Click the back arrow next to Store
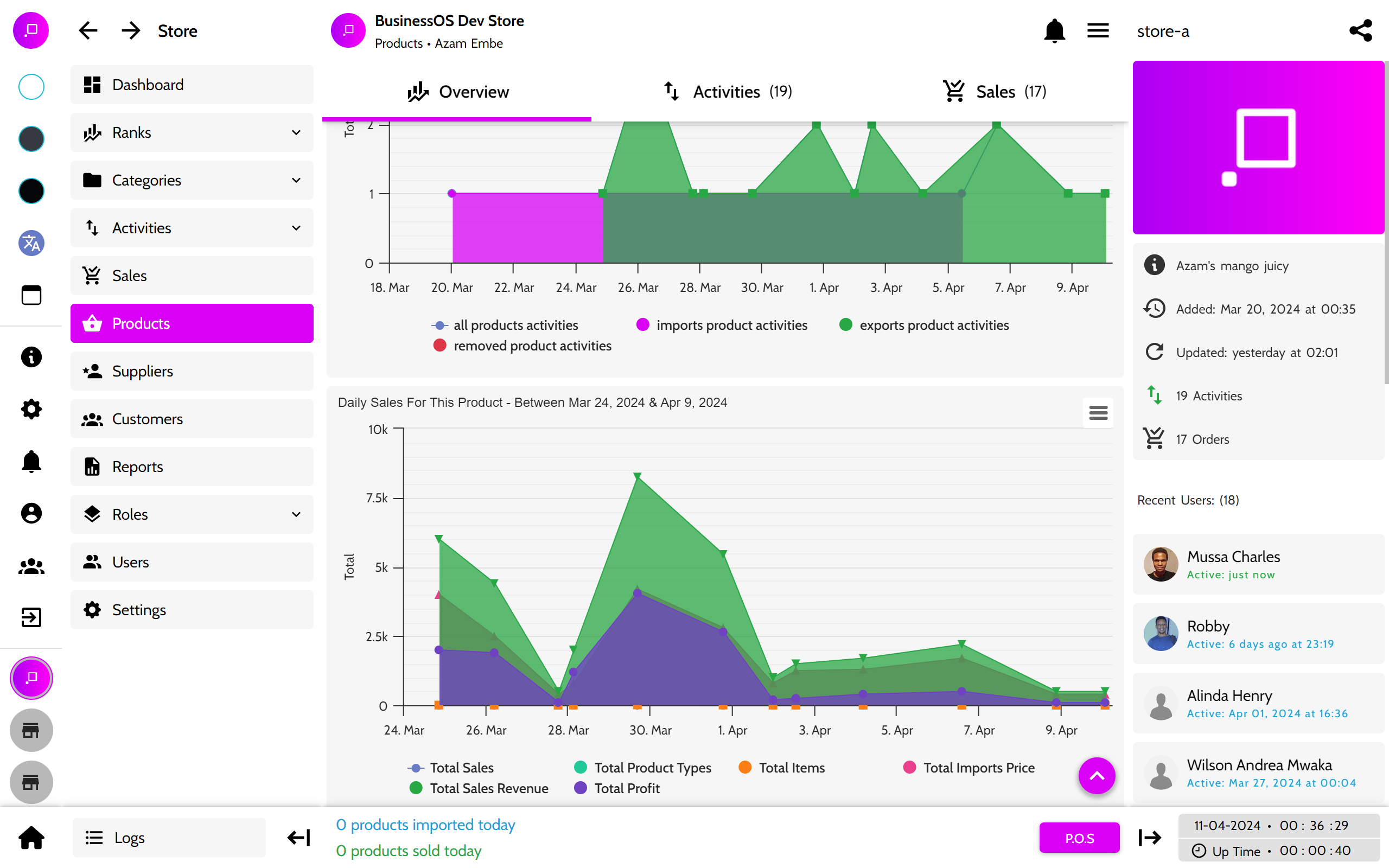Image resolution: width=1389 pixels, height=868 pixels. coord(88,31)
